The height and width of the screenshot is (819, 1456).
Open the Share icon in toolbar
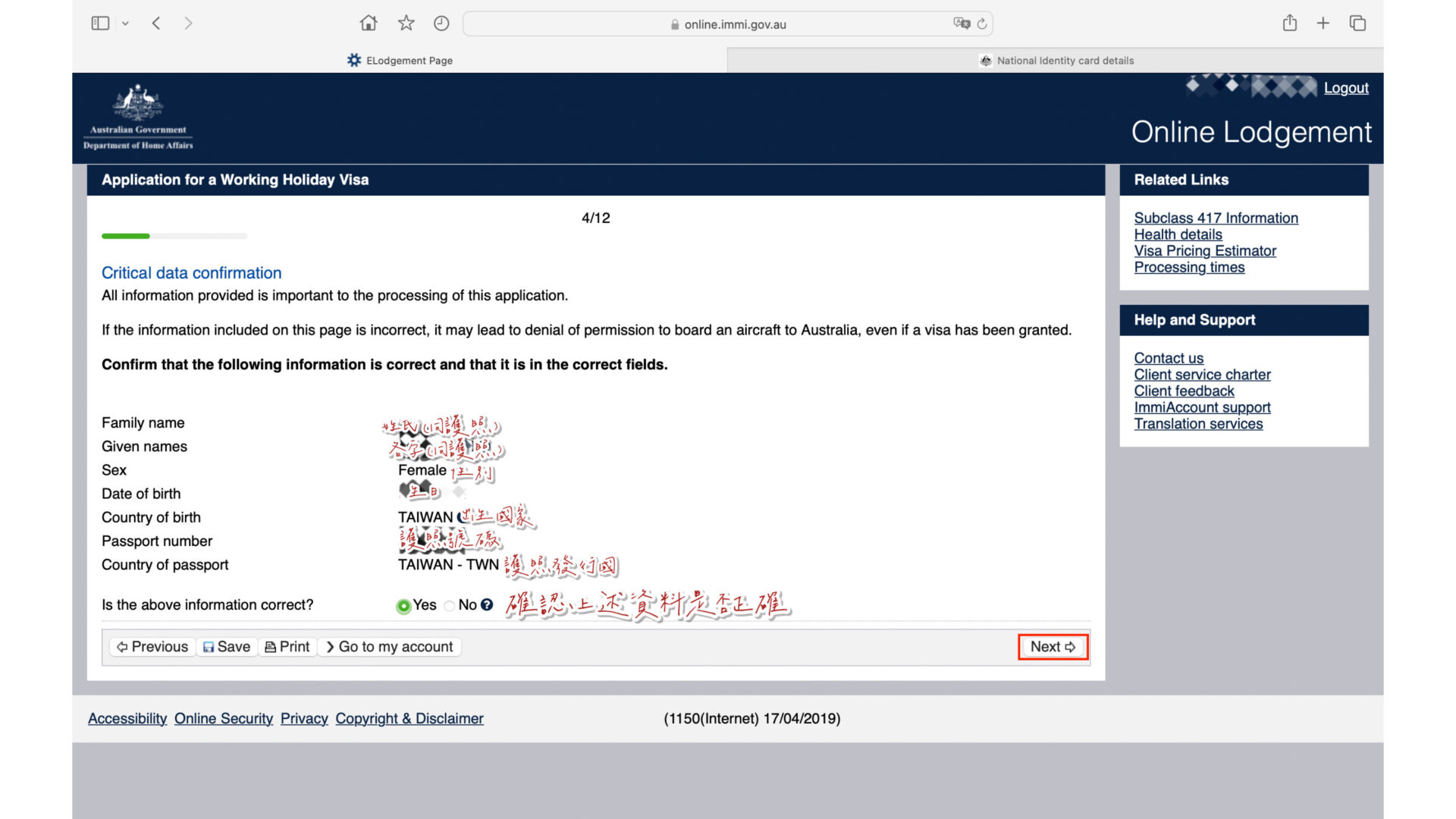[1290, 24]
